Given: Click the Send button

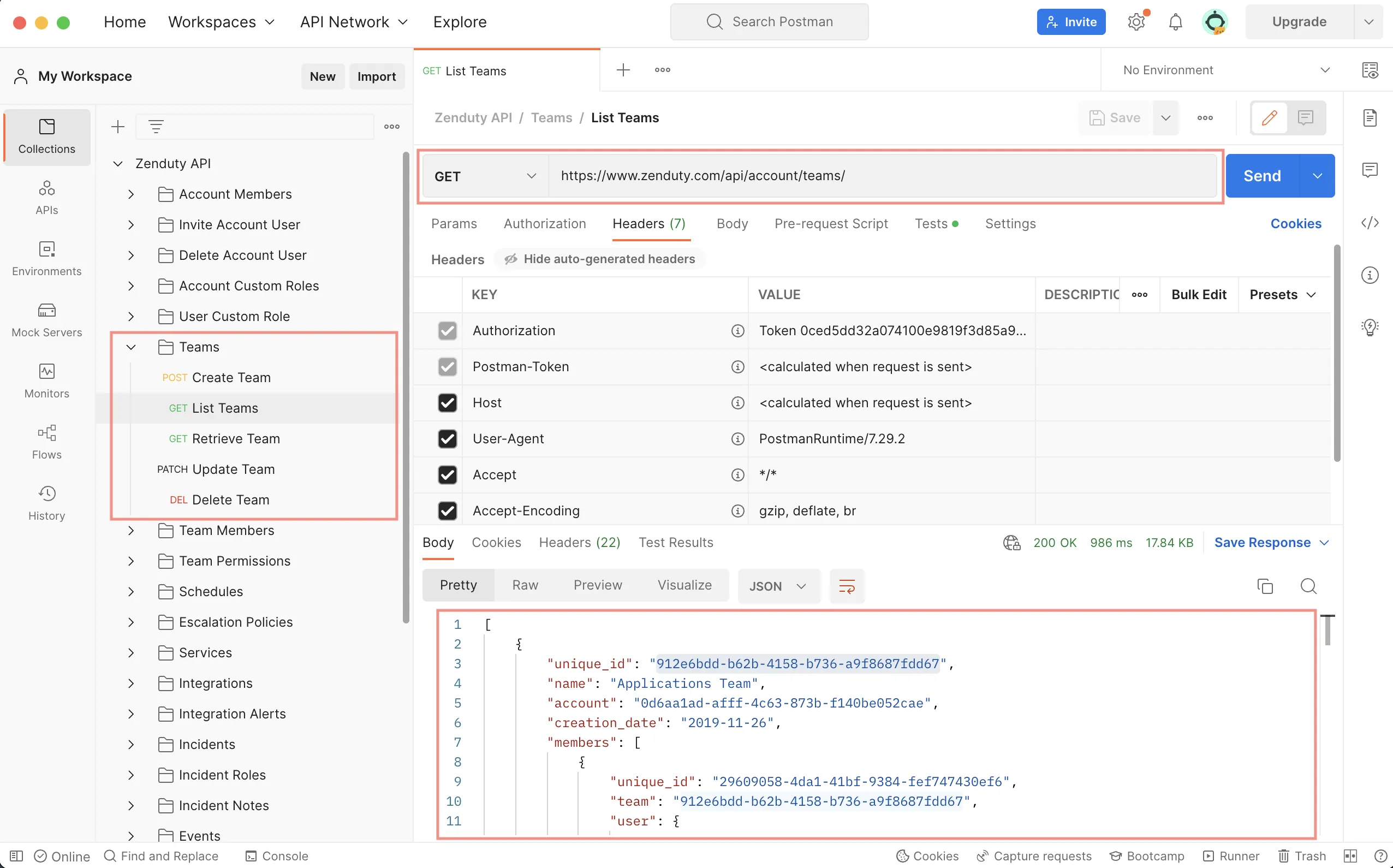Looking at the screenshot, I should coord(1261,176).
